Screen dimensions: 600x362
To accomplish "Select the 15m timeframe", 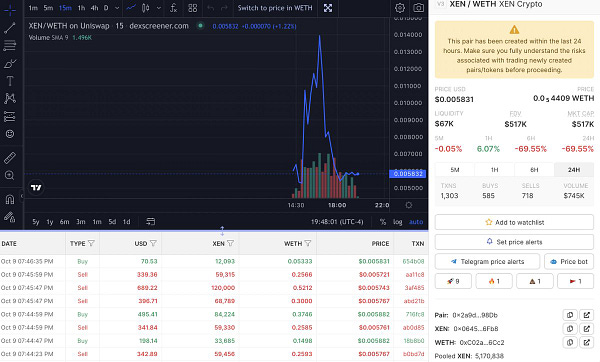I will pyautogui.click(x=65, y=8).
